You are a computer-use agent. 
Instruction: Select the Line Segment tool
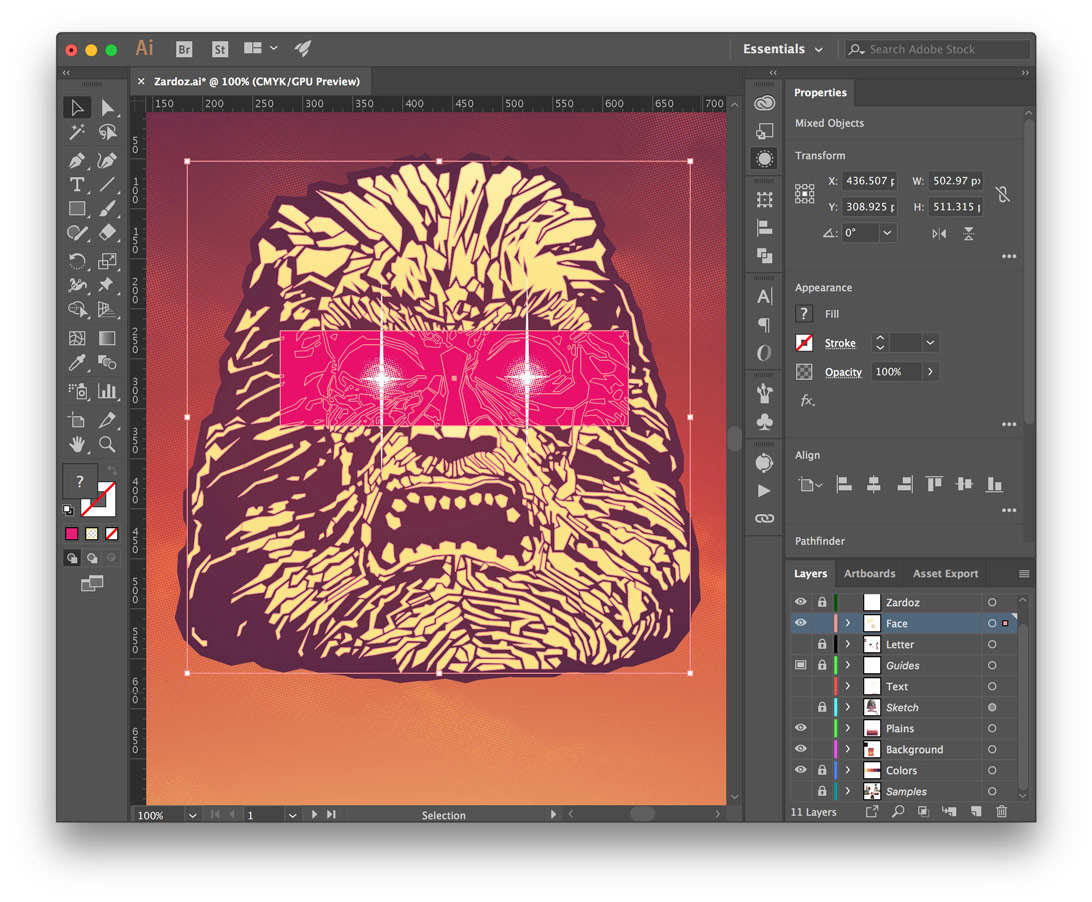107,185
